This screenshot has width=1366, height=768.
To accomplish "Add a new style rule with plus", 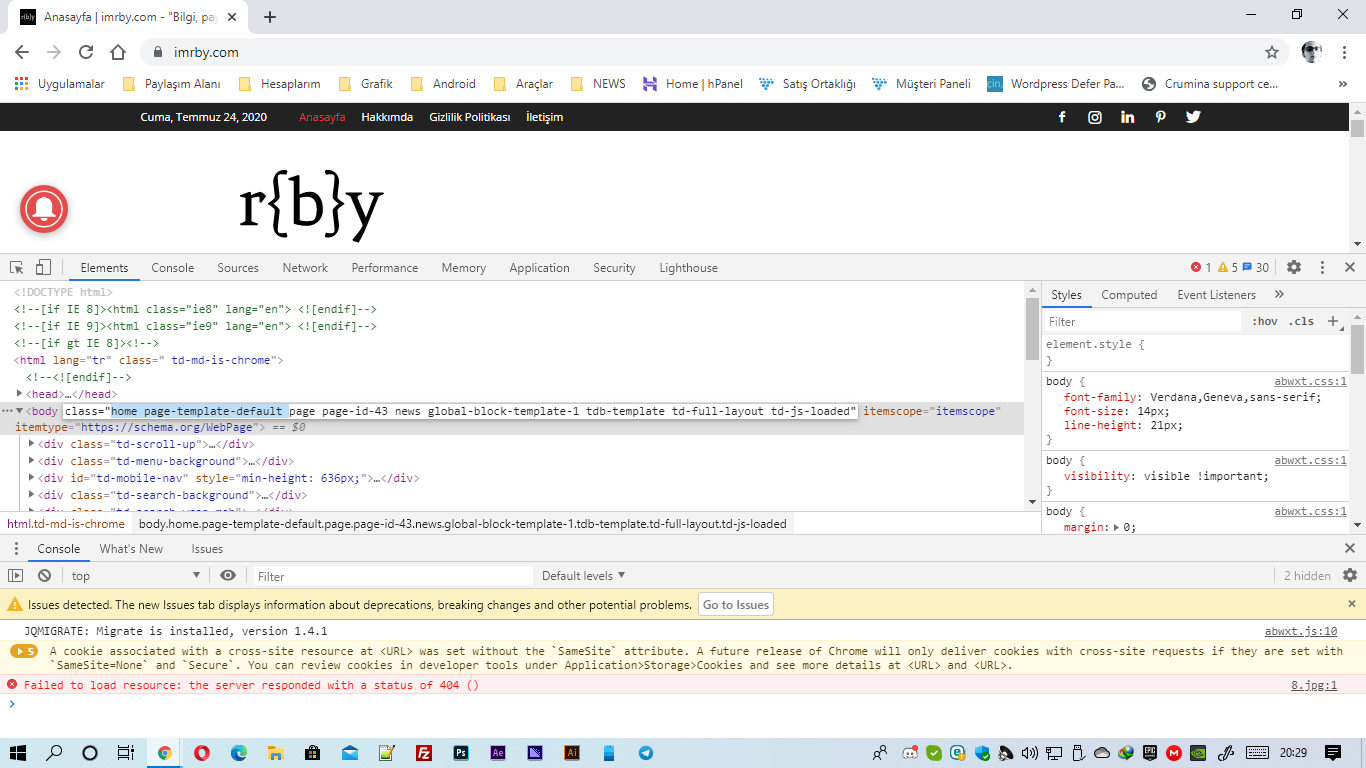I will point(1332,321).
